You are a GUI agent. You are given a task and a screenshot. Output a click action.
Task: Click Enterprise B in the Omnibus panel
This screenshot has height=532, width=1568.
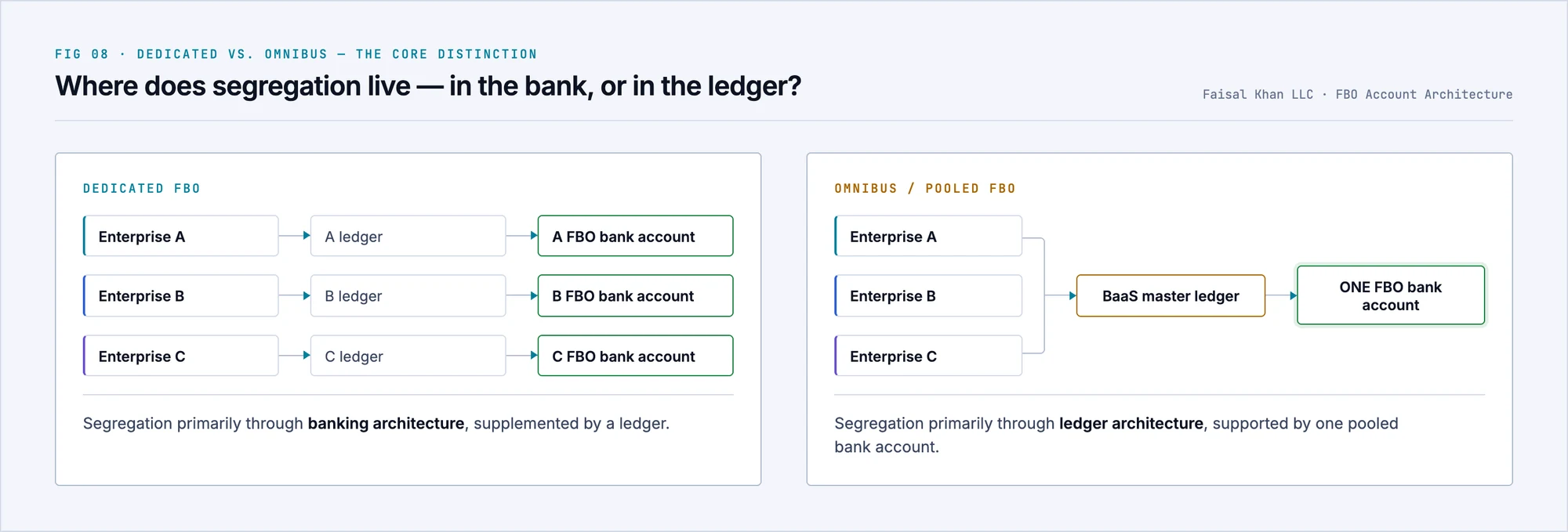coord(928,295)
